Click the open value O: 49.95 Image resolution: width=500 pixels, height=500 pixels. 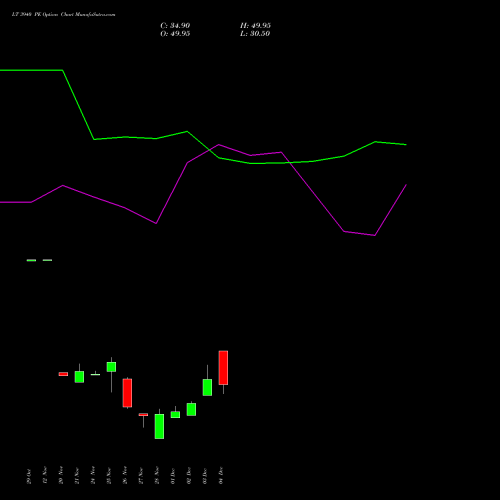point(175,34)
